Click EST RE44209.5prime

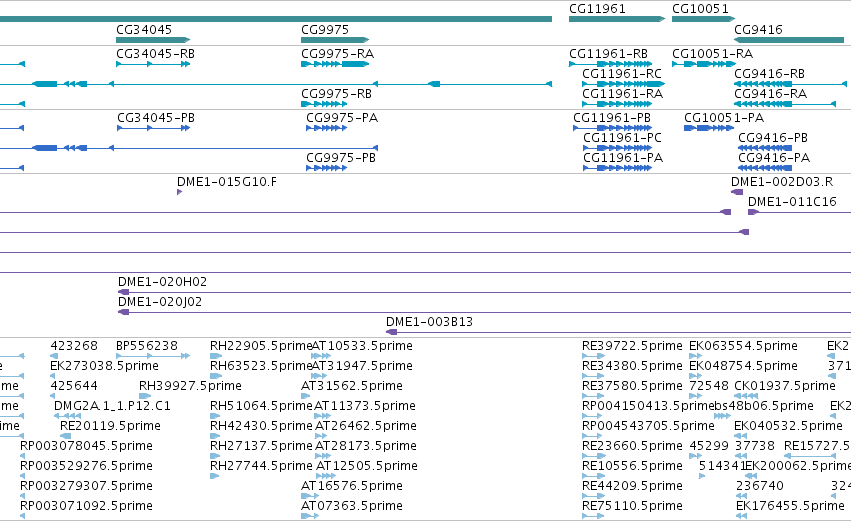tap(632, 486)
